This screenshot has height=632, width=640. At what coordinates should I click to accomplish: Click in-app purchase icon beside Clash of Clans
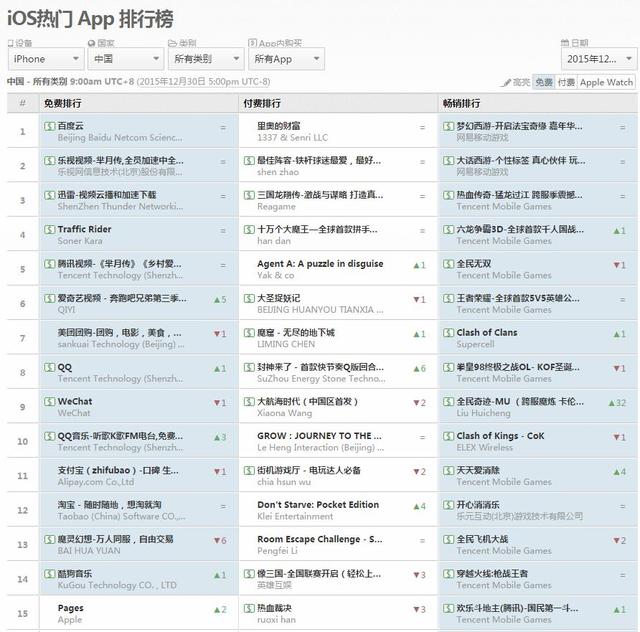(x=449, y=333)
